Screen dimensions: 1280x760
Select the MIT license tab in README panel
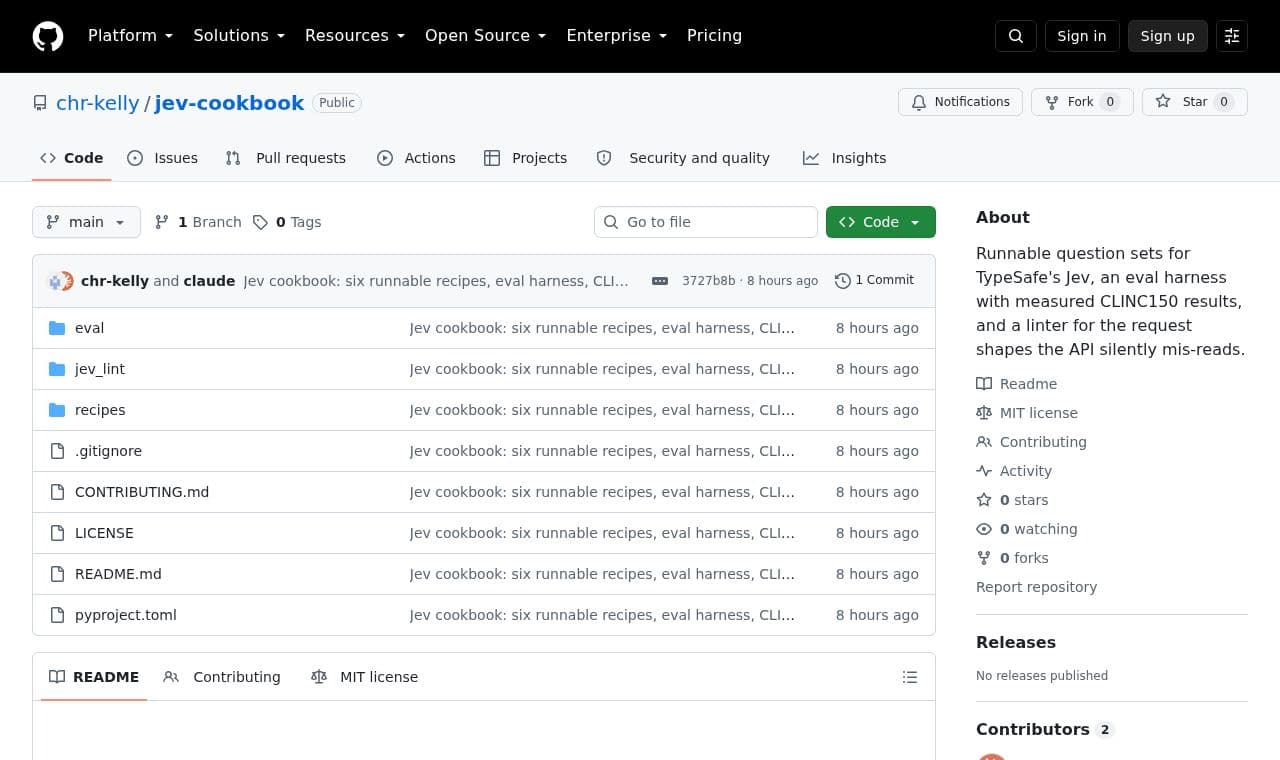[x=365, y=677]
